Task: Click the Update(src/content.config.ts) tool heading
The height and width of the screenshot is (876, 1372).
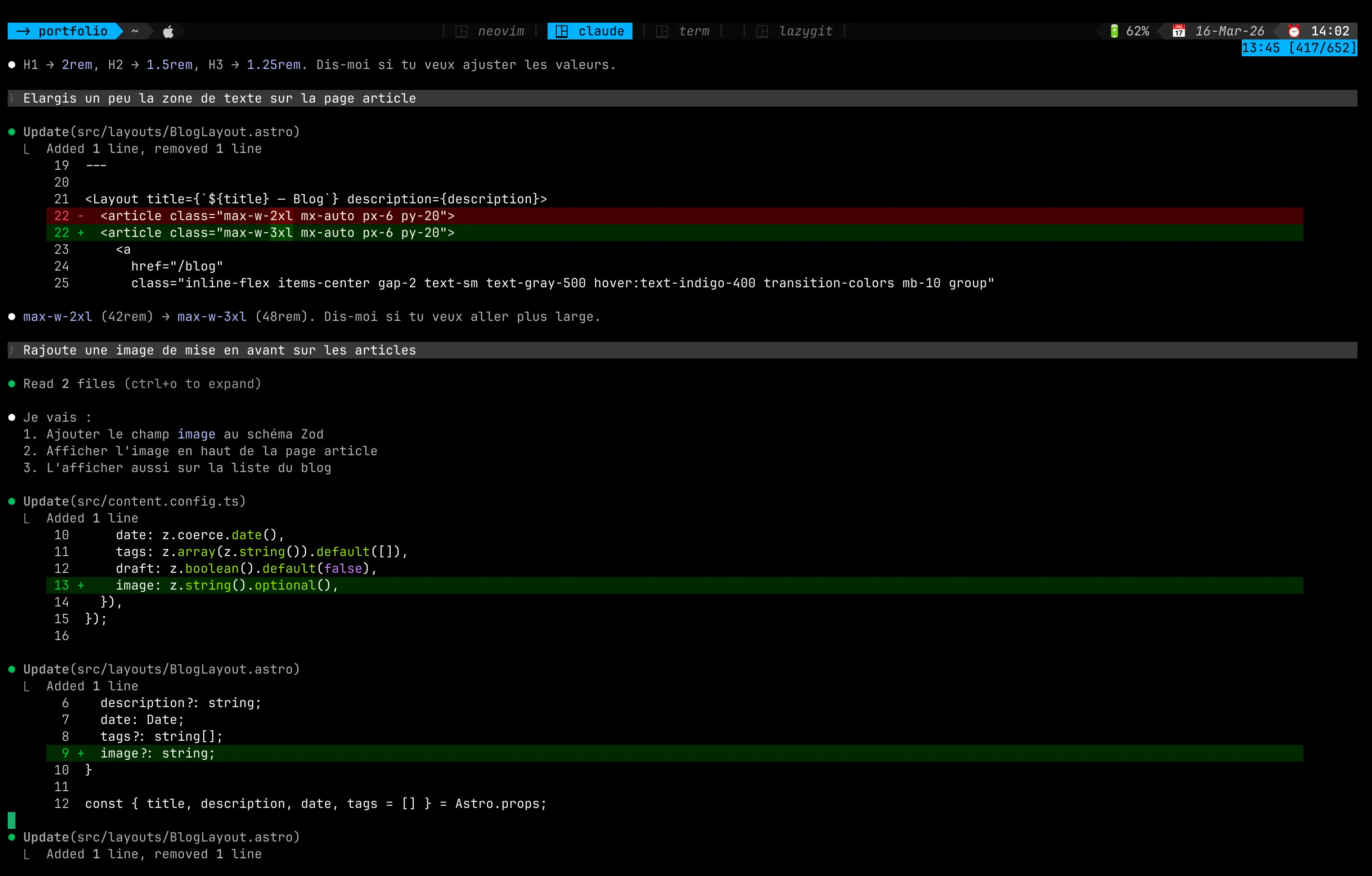Action: pyautogui.click(x=134, y=501)
